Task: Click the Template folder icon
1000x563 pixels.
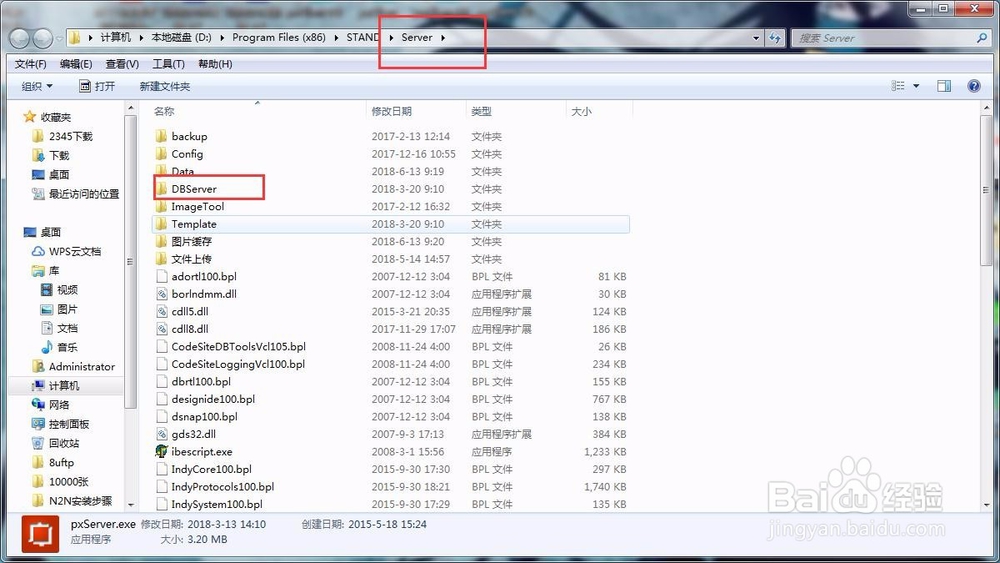Action: pos(161,224)
